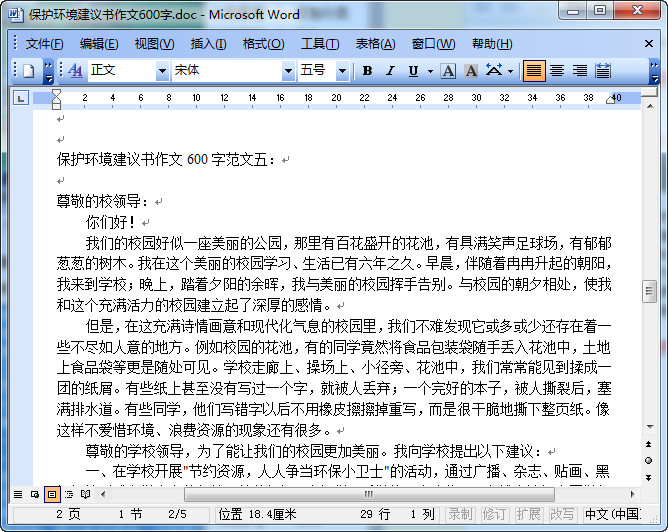
Task: Center-align the paragraph text
Action: coord(556,71)
